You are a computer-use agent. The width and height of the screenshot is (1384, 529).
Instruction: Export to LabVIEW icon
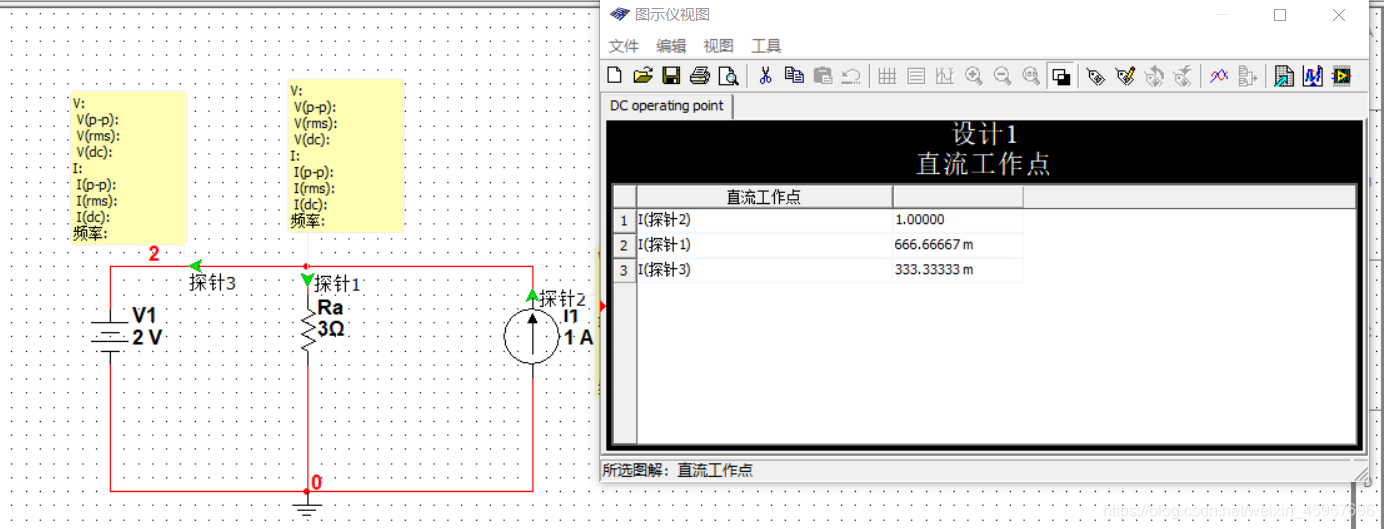[1341, 76]
